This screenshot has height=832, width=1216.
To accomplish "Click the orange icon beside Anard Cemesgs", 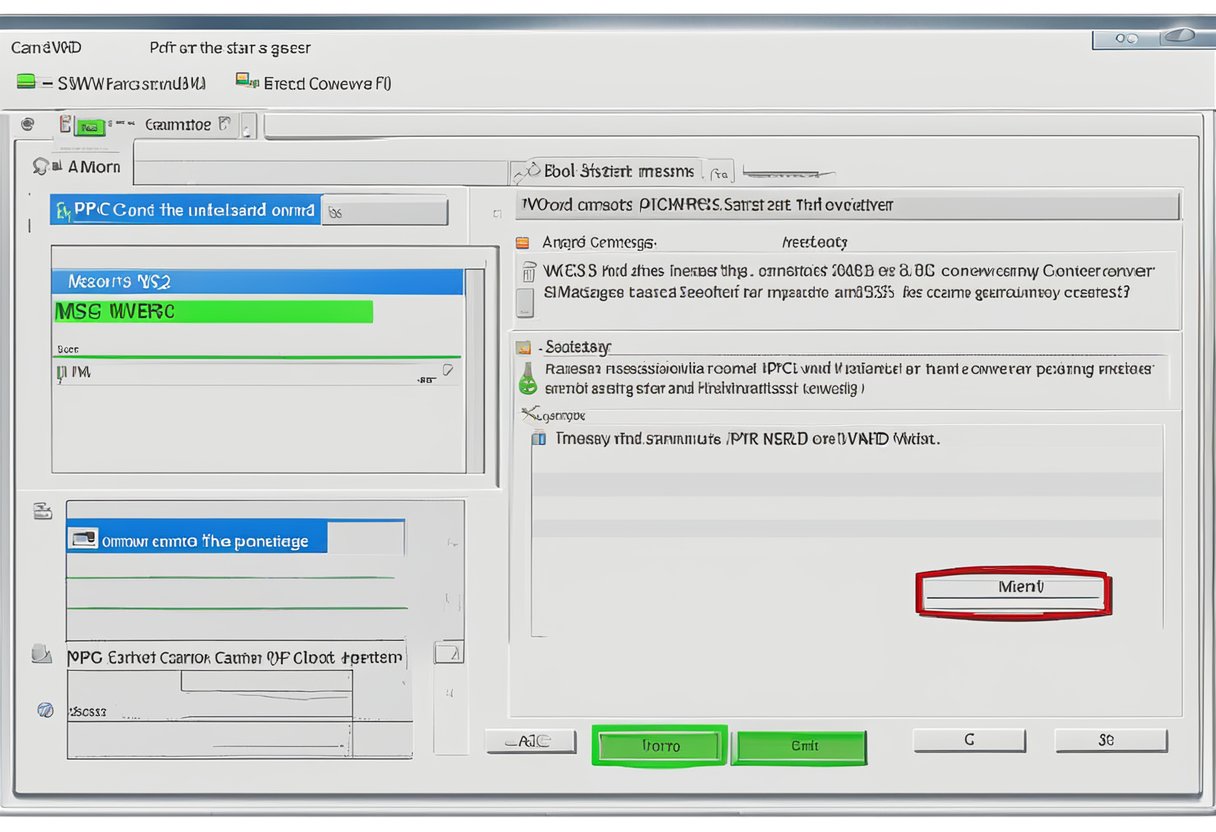I will tap(522, 242).
